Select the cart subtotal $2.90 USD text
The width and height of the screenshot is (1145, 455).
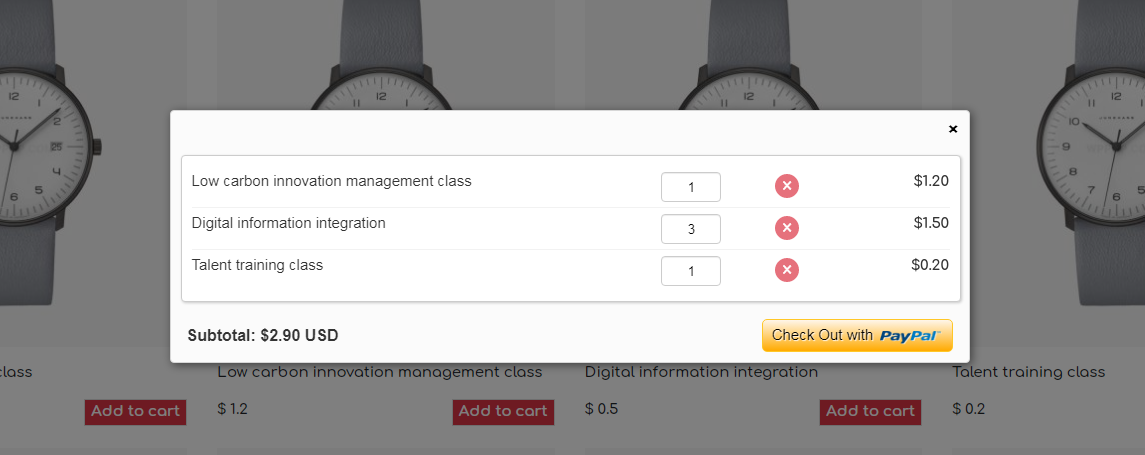pos(263,336)
